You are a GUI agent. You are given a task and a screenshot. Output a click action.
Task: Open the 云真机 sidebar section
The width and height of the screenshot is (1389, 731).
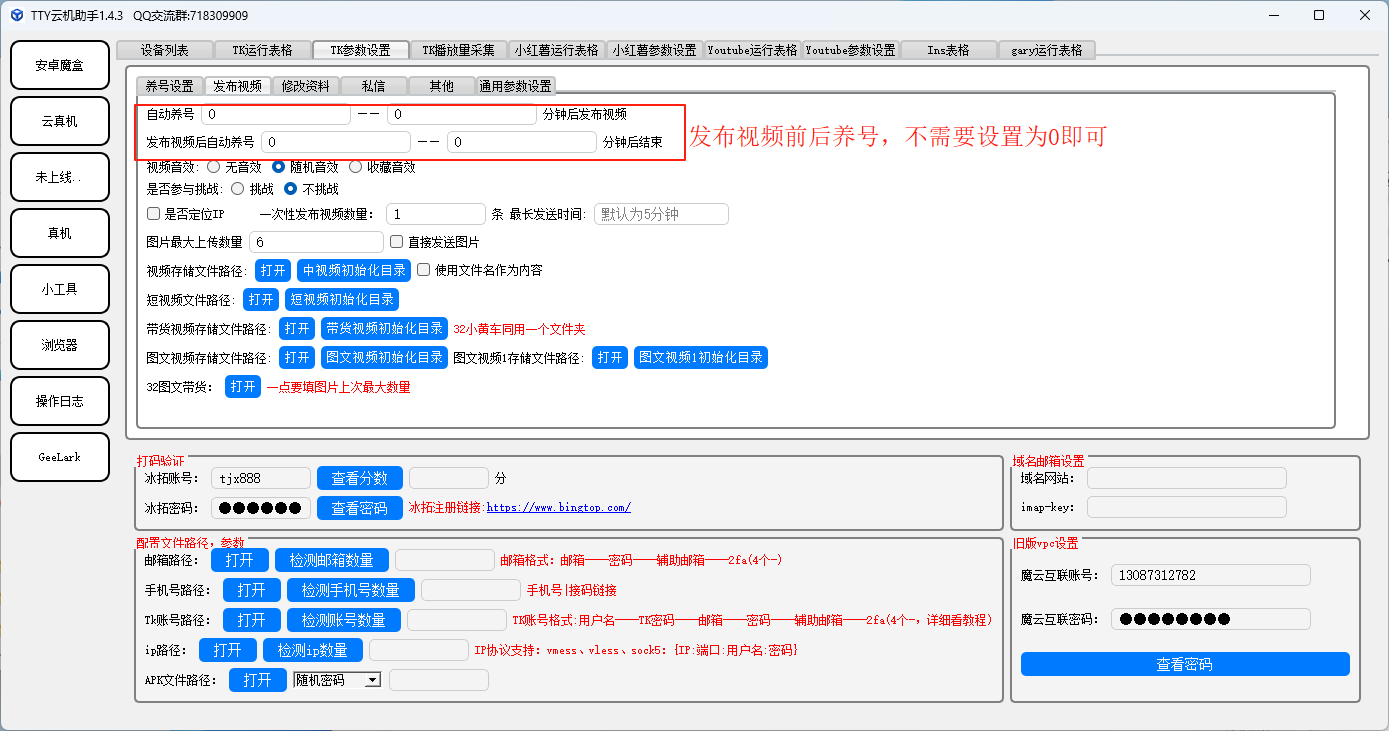click(59, 121)
